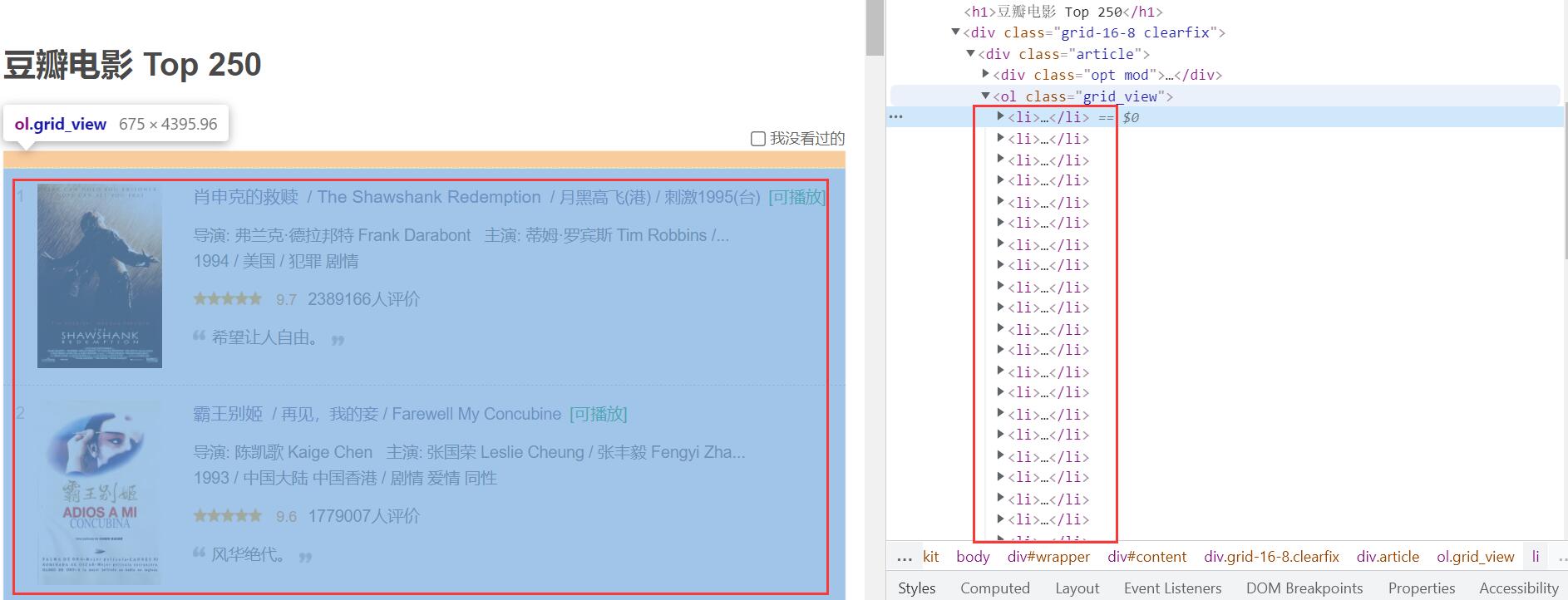Open The Shawshank Redemption poster thumbnail
1568x600 pixels.
(x=100, y=276)
